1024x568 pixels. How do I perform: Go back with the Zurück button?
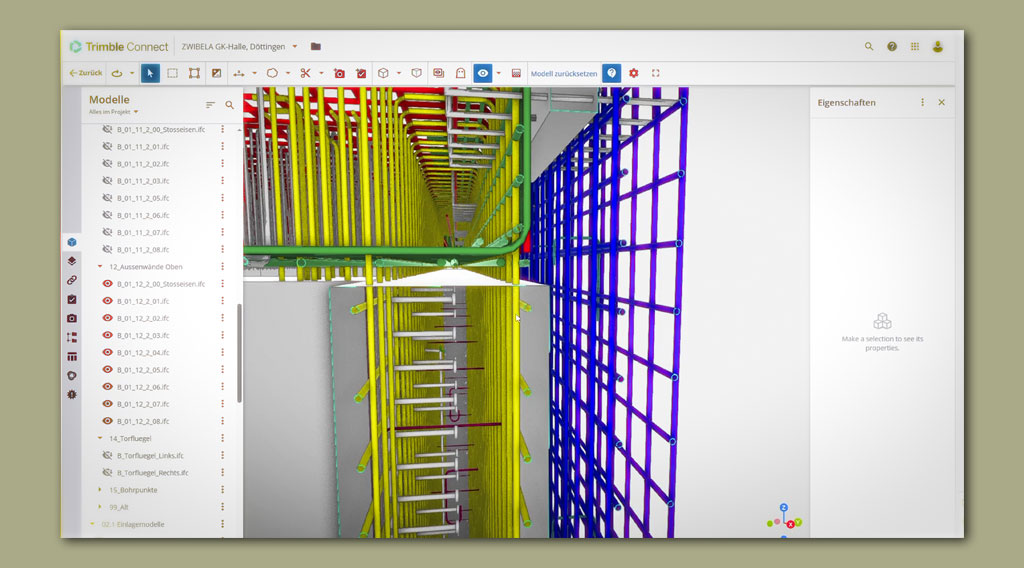coord(86,73)
